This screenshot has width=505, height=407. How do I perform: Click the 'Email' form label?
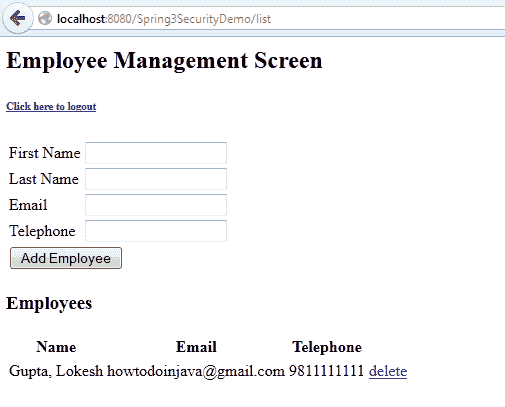28,205
